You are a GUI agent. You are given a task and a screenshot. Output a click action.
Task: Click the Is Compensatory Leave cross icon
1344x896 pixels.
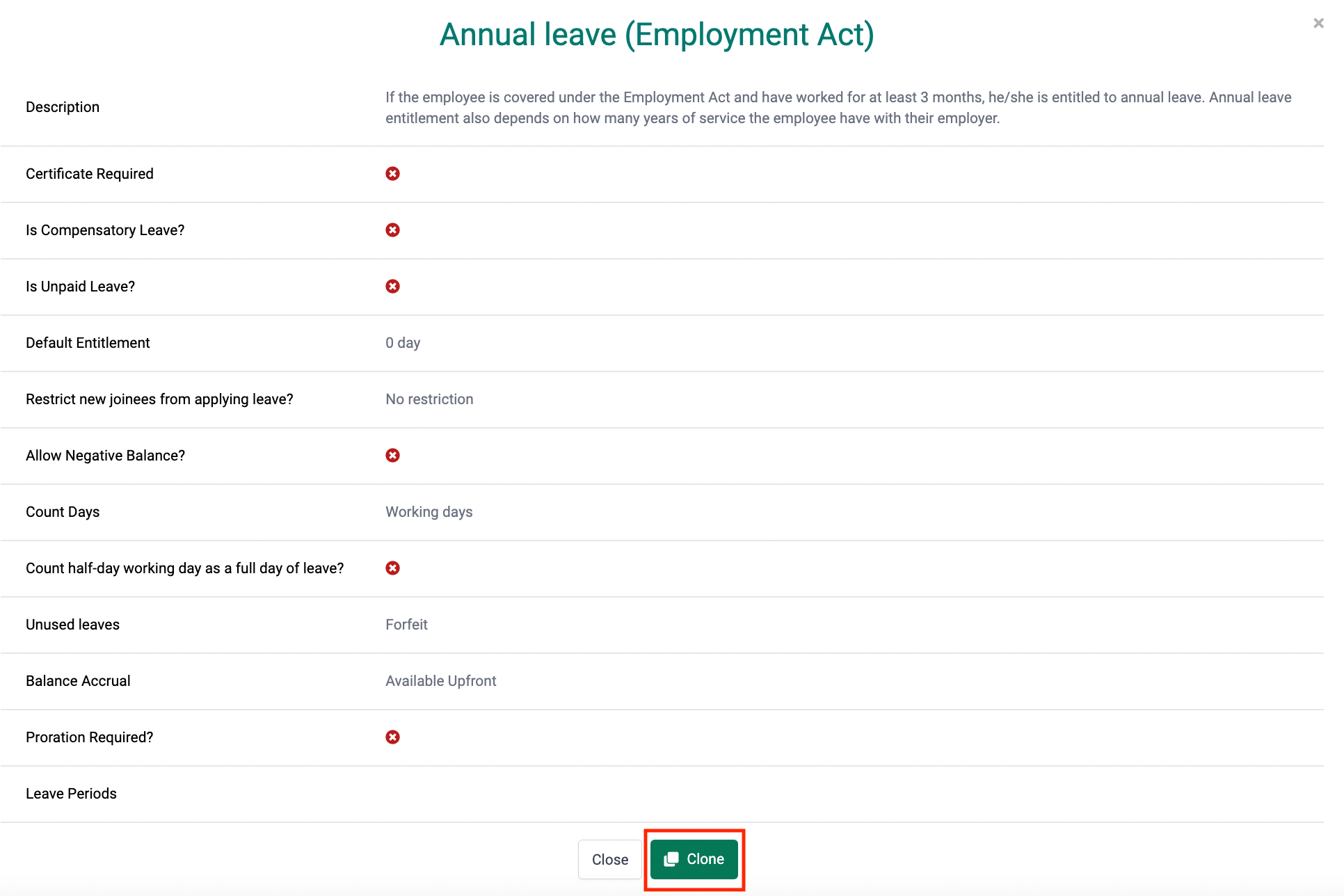(x=392, y=230)
